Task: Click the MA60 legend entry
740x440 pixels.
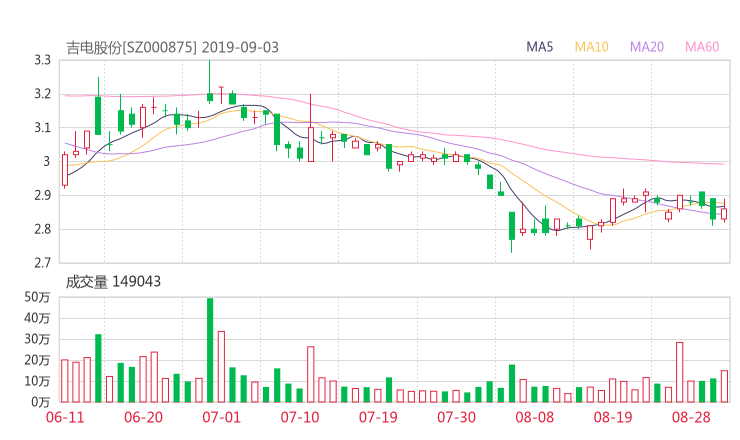Action: (702, 47)
